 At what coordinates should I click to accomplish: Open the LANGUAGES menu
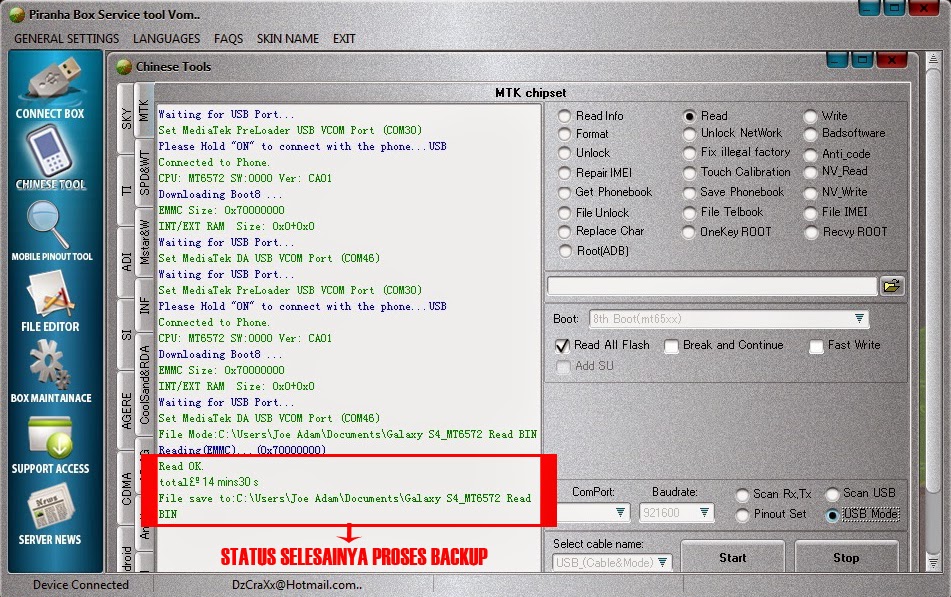[x=167, y=38]
